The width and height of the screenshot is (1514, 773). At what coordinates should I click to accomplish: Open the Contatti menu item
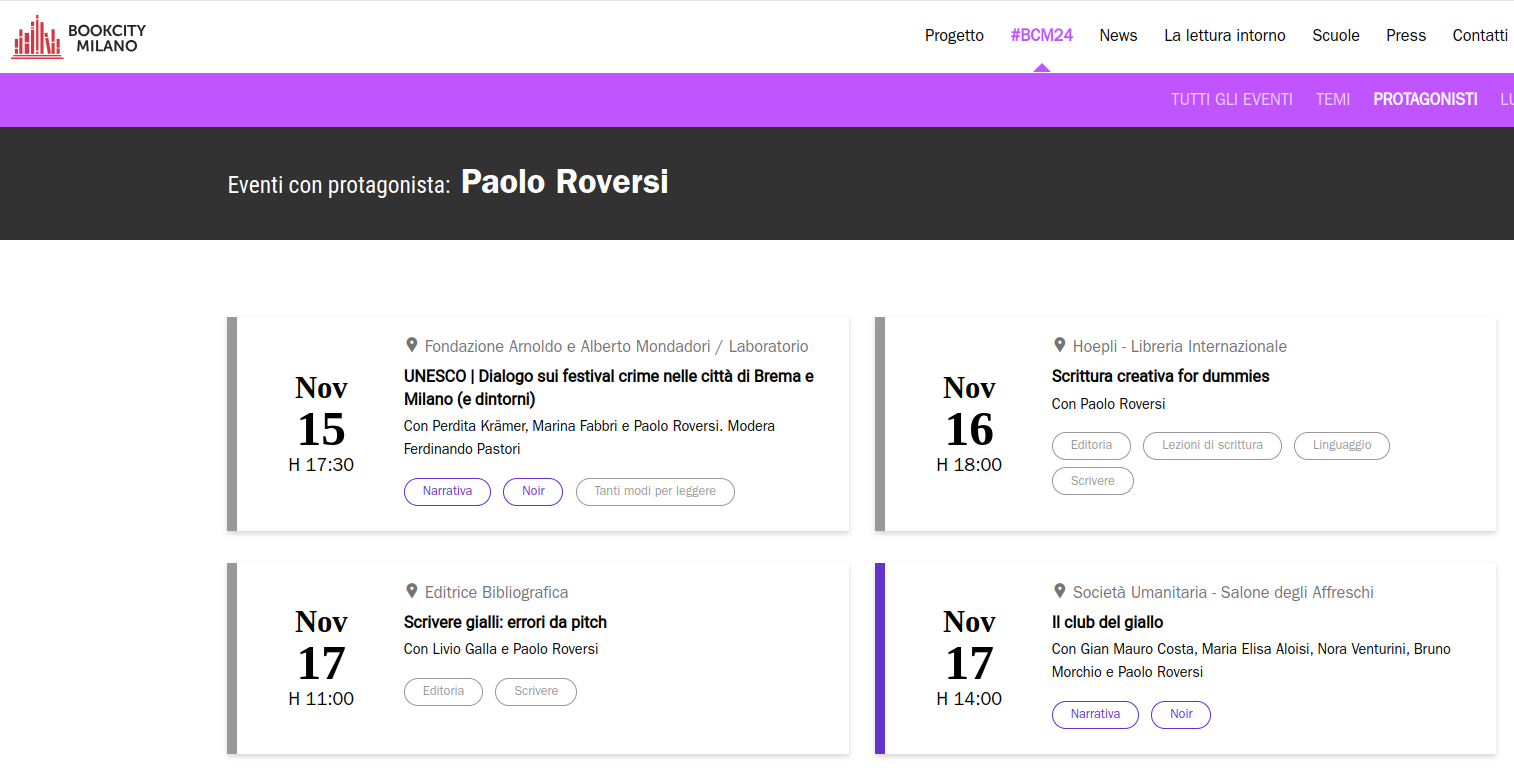point(1480,35)
